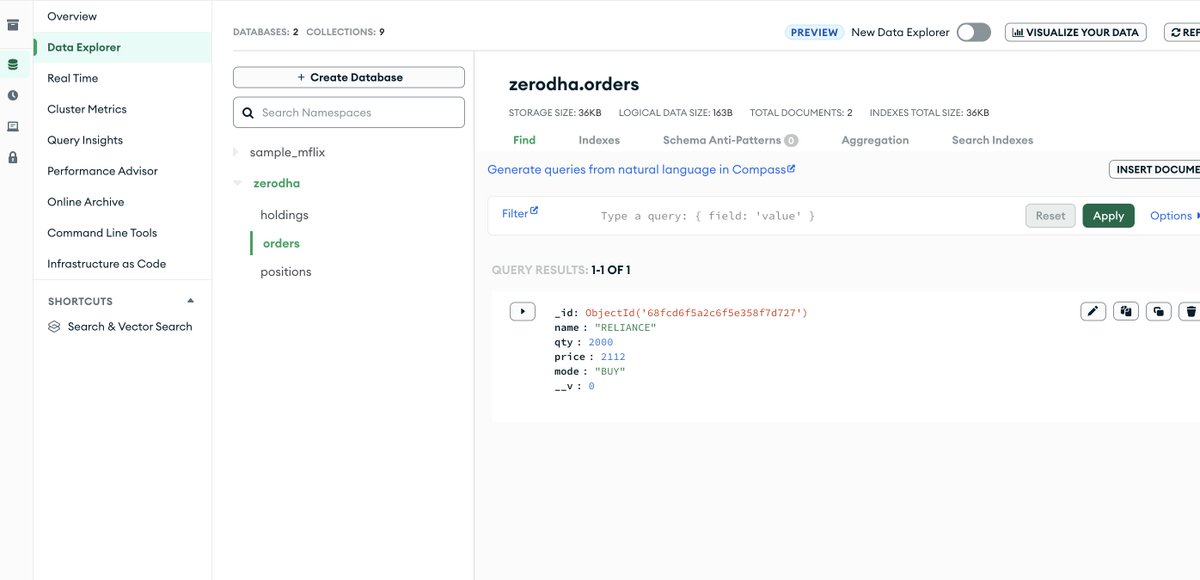Expand the RELIANCE document fields
Viewport: 1200px width, 580px height.
(x=522, y=311)
